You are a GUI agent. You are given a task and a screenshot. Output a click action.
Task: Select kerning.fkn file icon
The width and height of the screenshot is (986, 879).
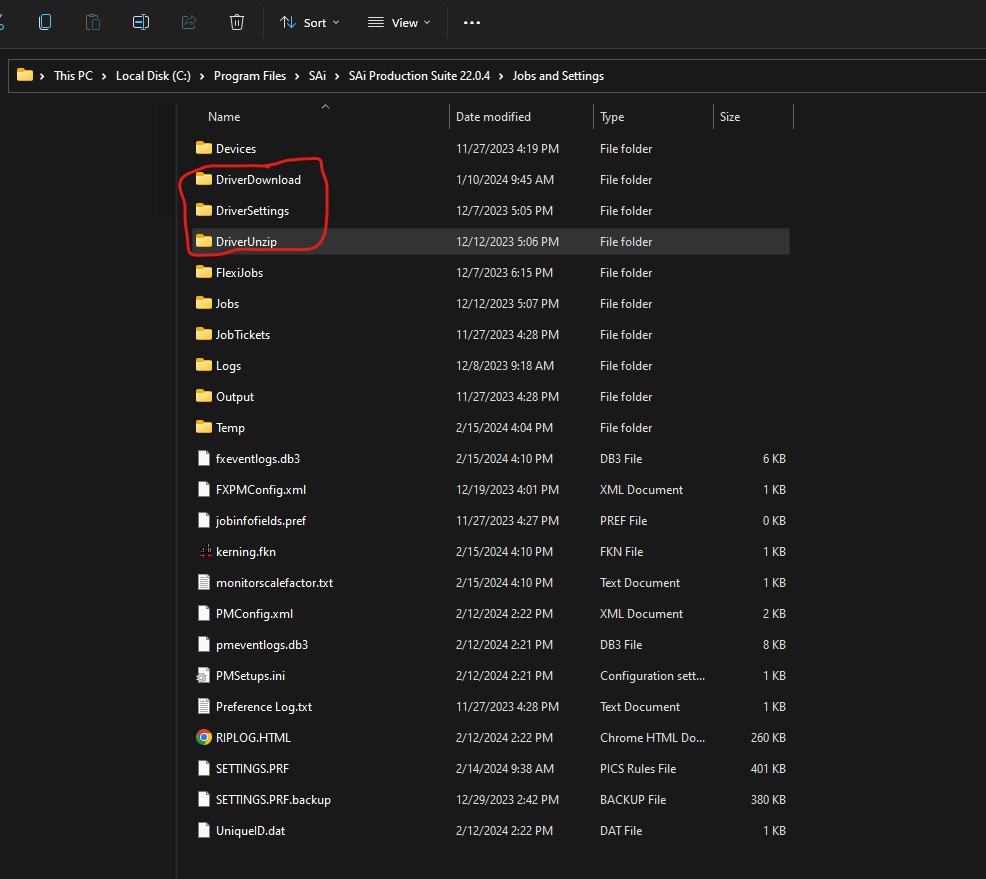point(205,551)
